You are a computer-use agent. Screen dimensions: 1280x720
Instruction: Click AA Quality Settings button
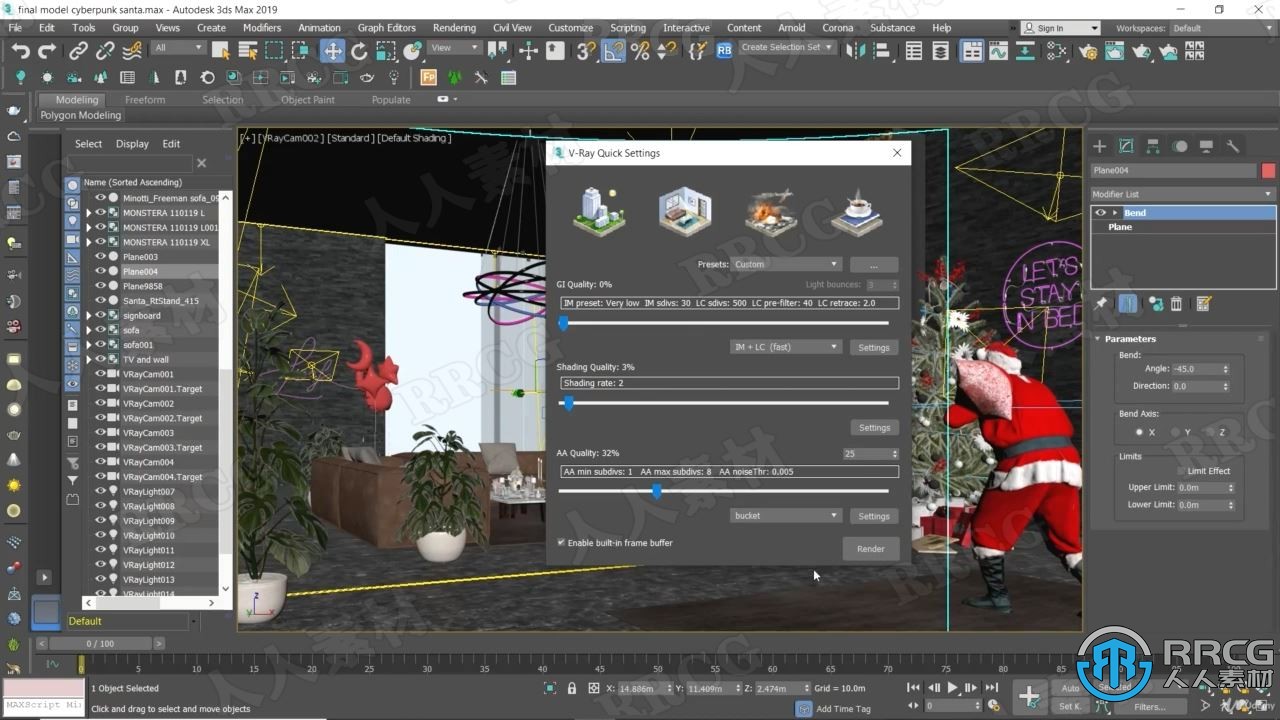pyautogui.click(x=874, y=516)
